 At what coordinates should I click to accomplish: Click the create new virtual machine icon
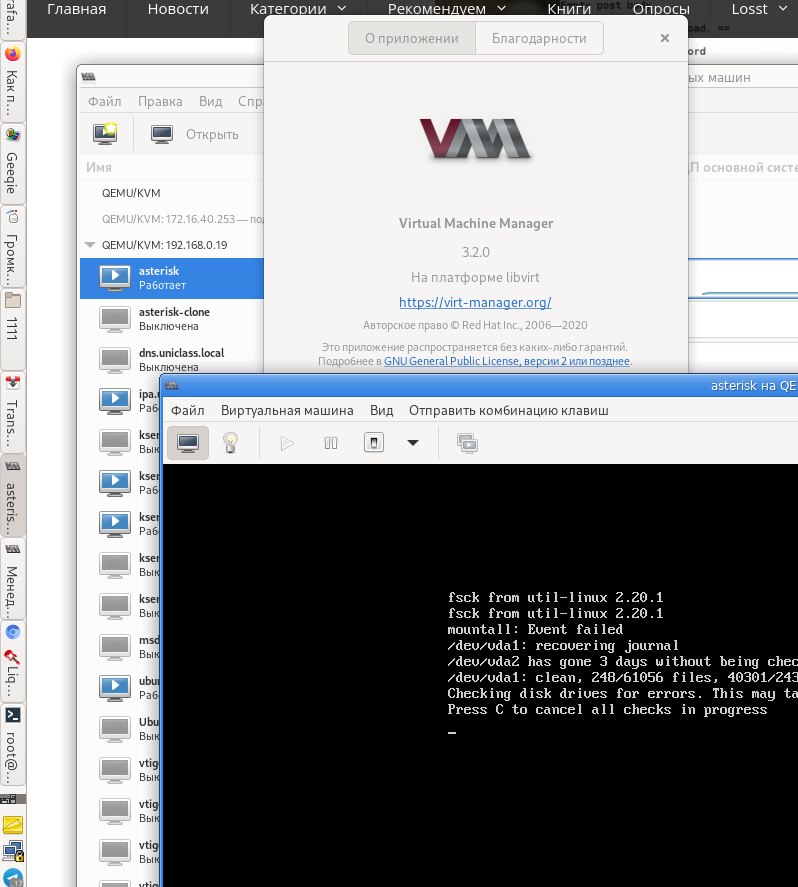(x=105, y=134)
